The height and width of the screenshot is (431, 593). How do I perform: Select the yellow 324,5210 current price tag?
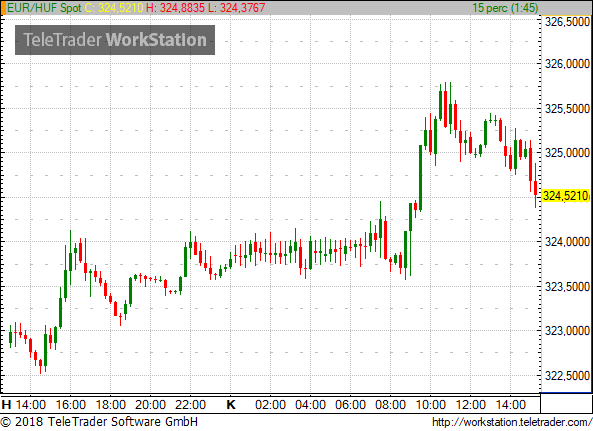(566, 196)
